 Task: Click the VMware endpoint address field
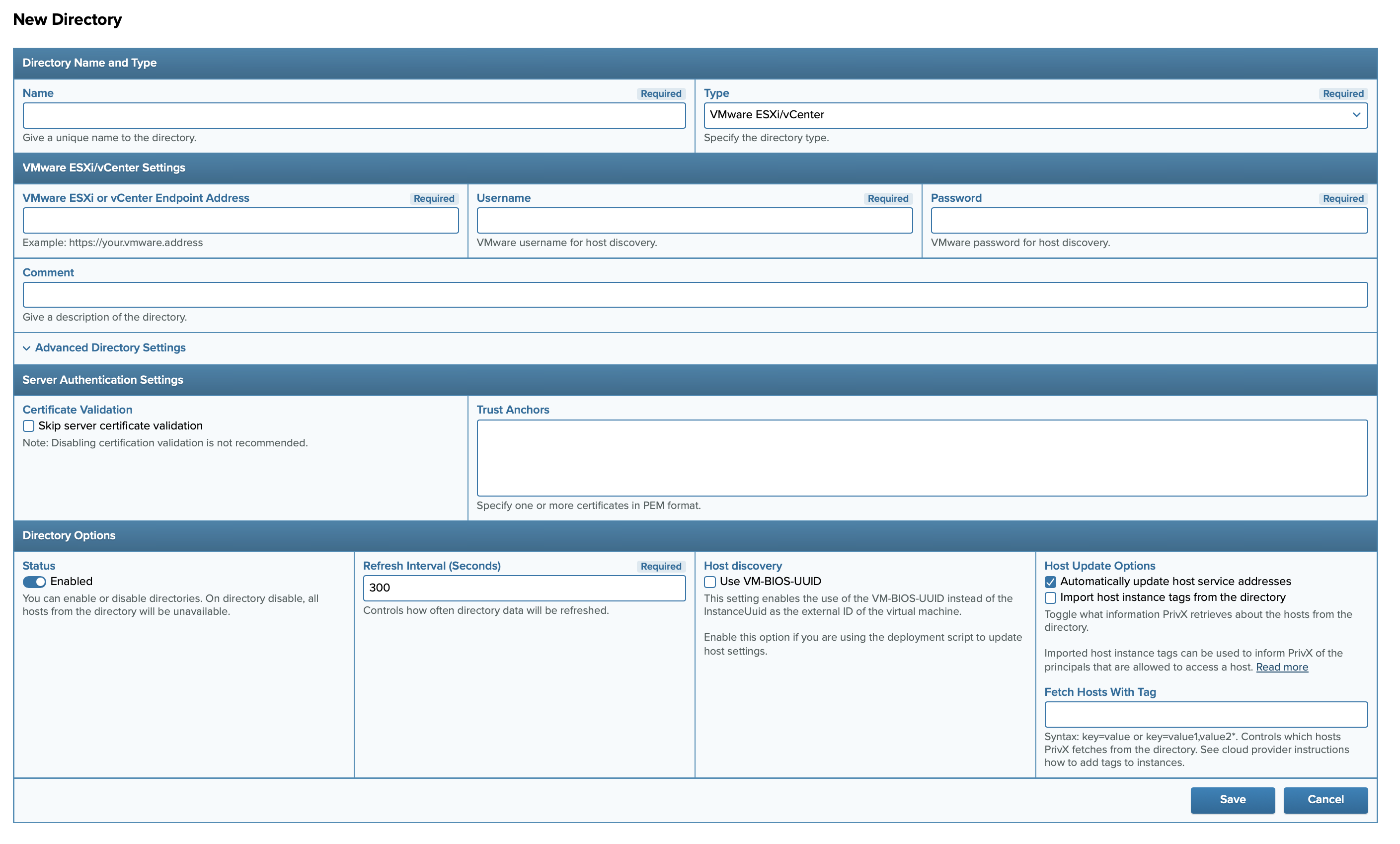(x=240, y=221)
